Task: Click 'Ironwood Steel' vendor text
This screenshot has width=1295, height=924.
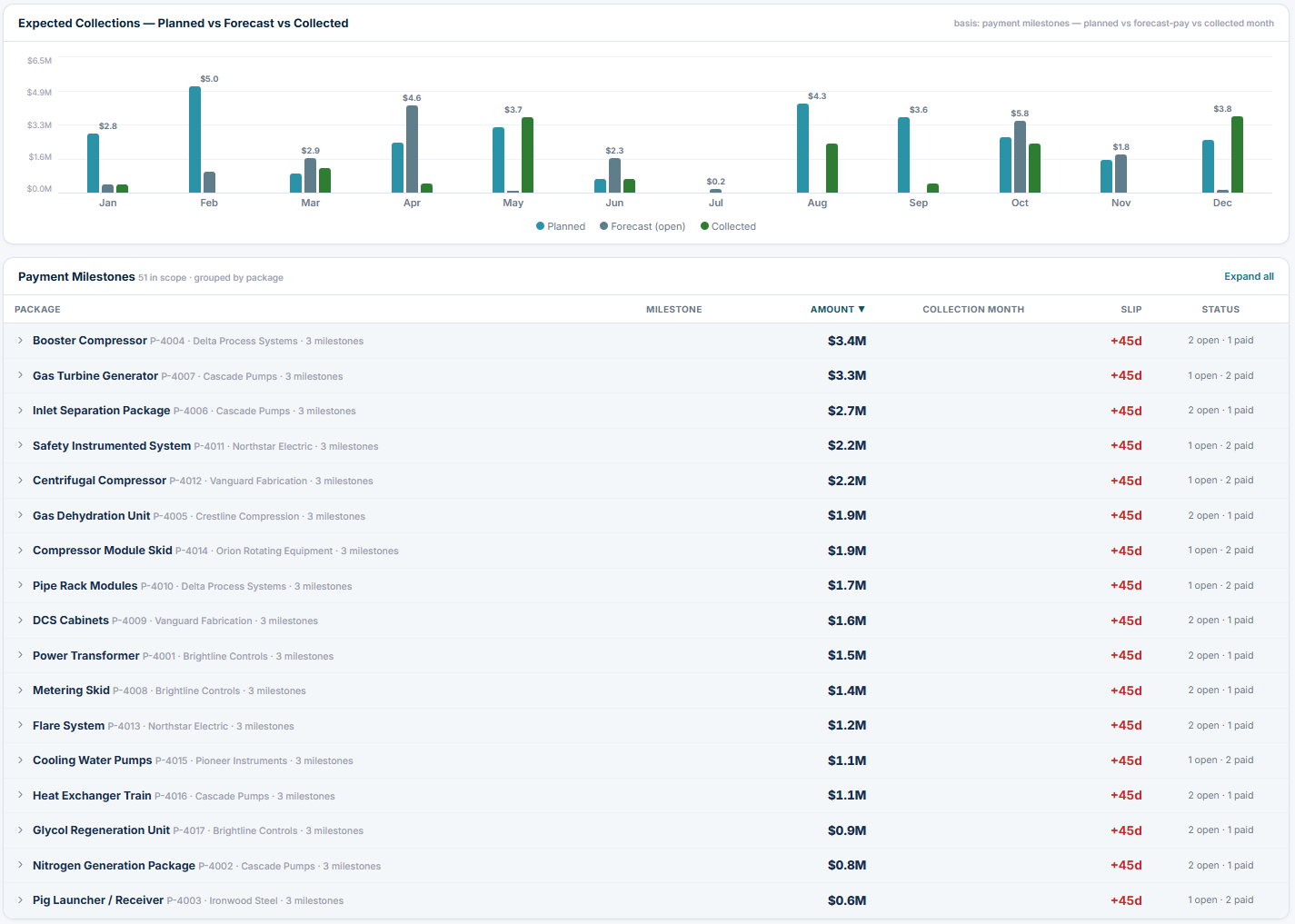Action: (244, 901)
